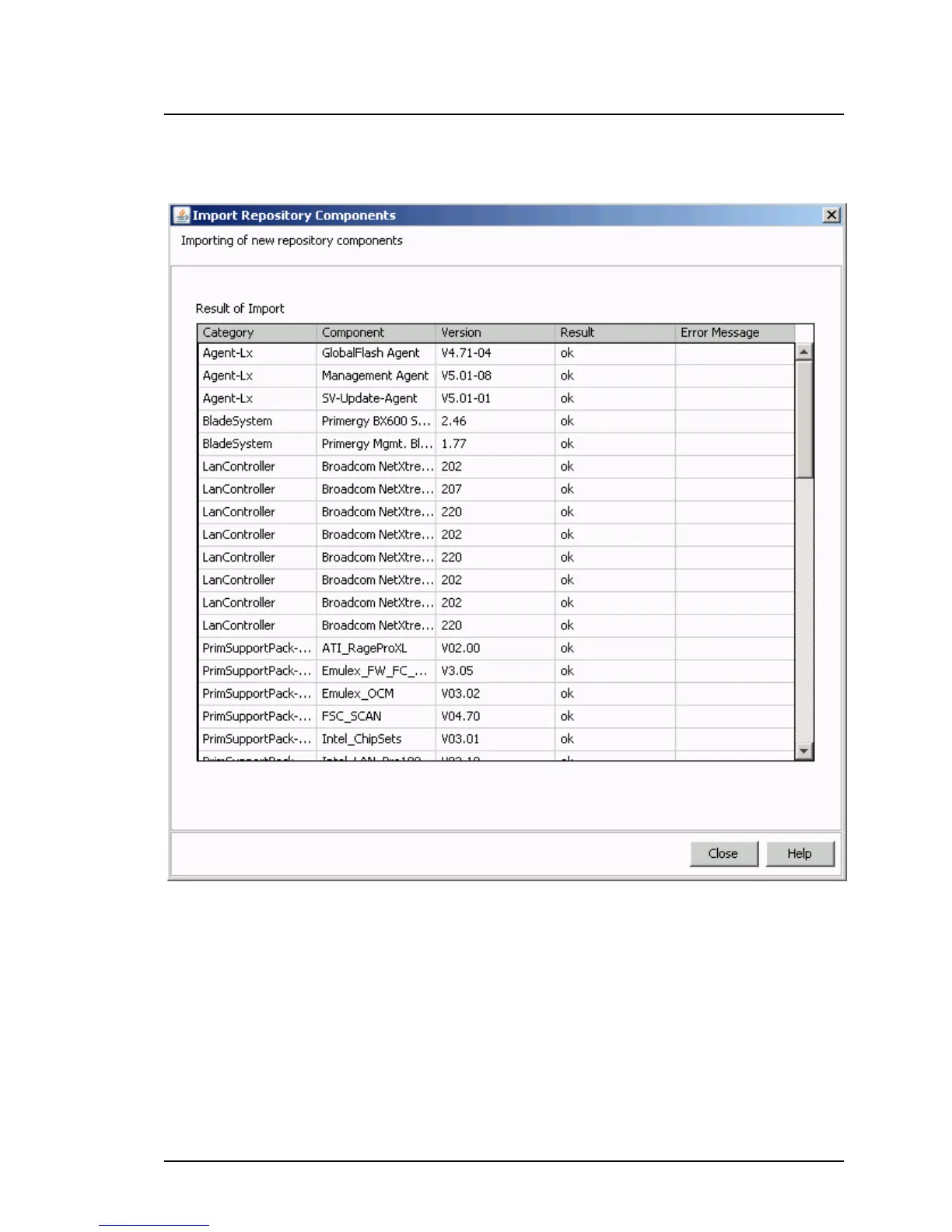The width and height of the screenshot is (952, 1232).
Task: Click the Close button
Action: coord(723,853)
